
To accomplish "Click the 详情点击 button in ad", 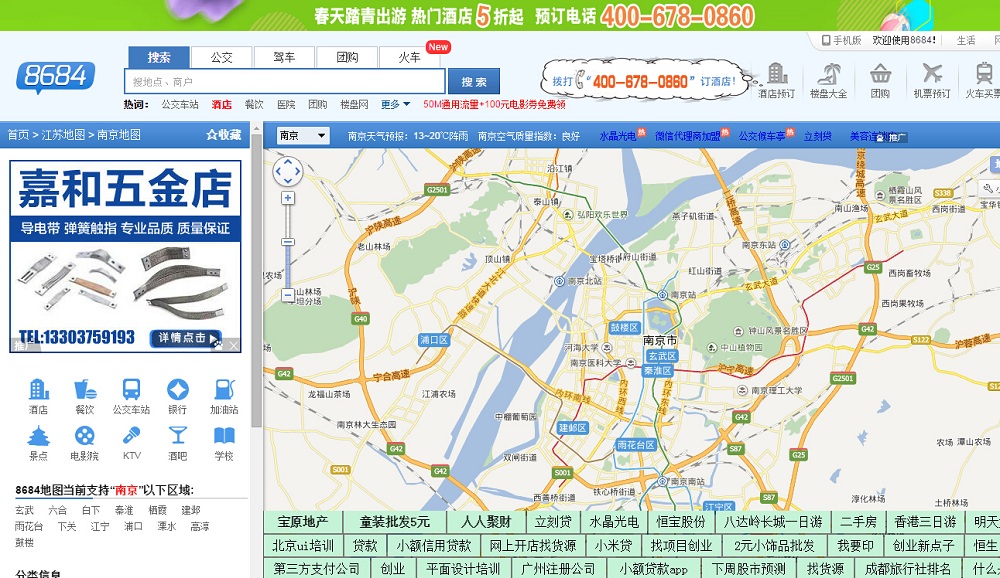I will 186,337.
